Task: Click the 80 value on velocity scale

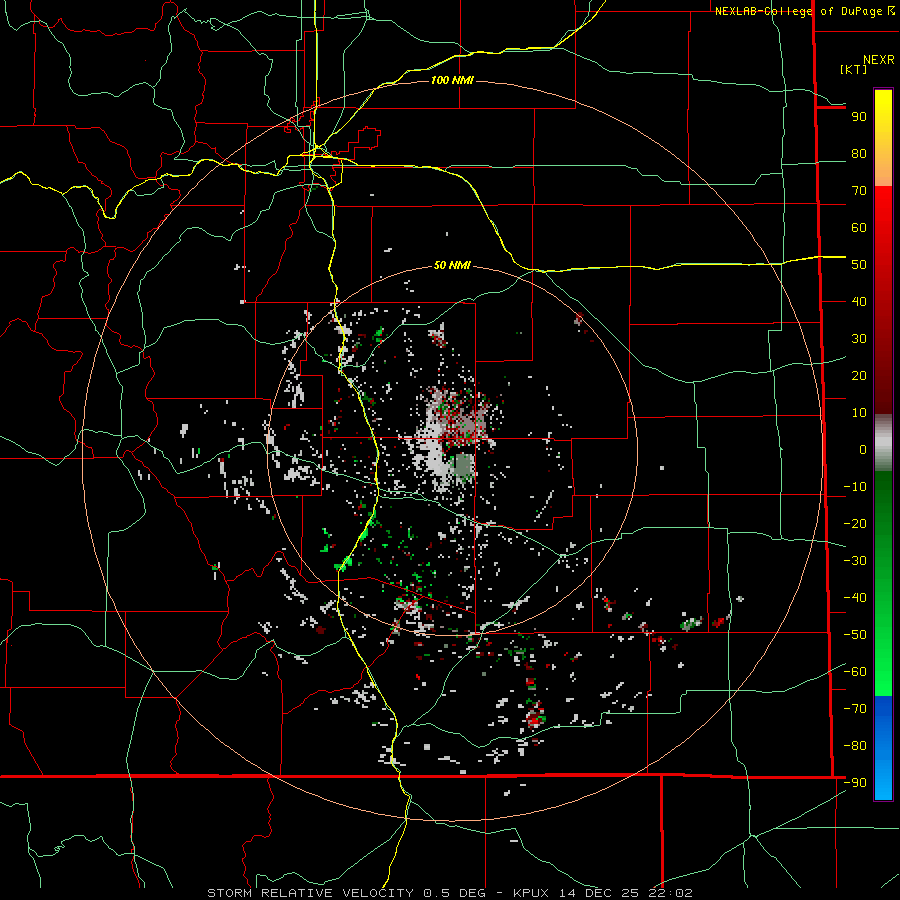Action: [859, 154]
